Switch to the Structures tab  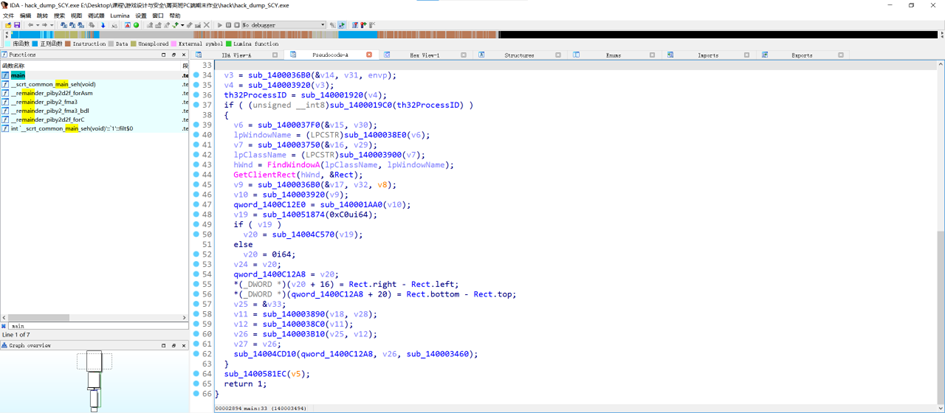coord(519,55)
